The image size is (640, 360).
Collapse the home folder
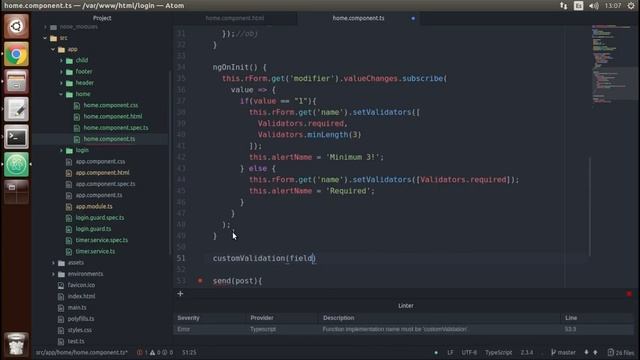coord(62,94)
